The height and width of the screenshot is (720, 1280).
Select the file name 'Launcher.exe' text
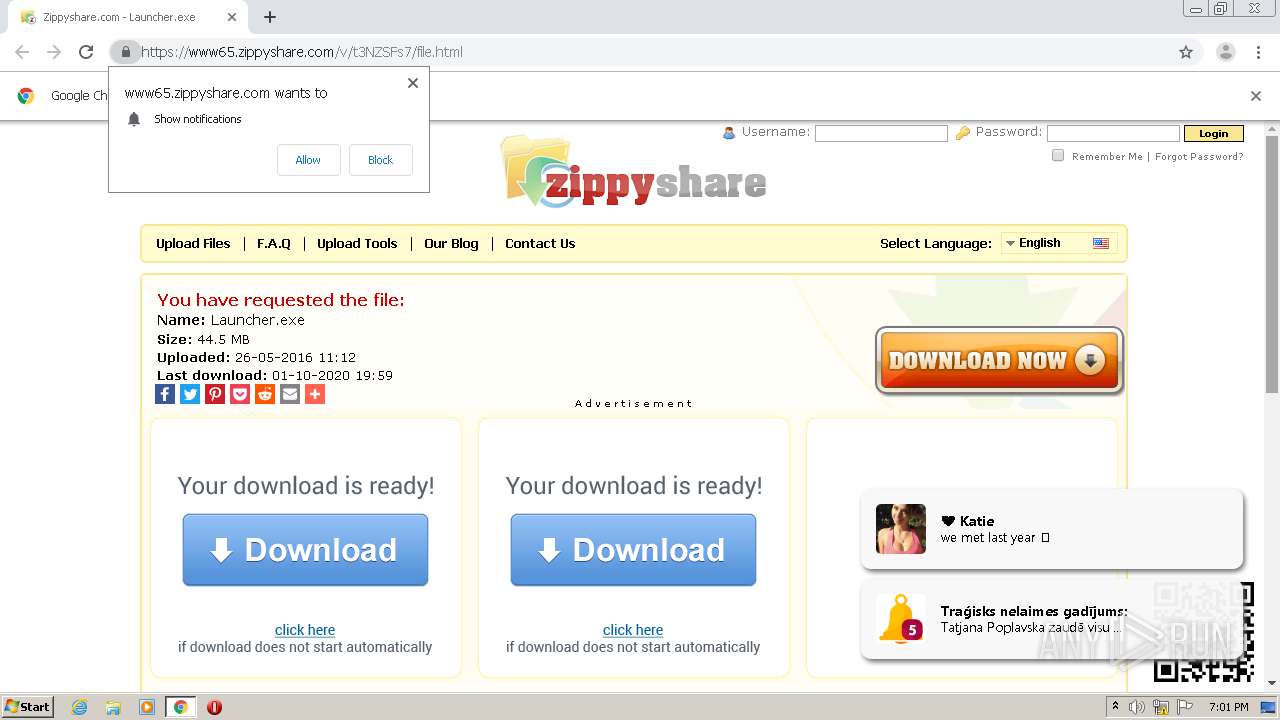tap(257, 320)
